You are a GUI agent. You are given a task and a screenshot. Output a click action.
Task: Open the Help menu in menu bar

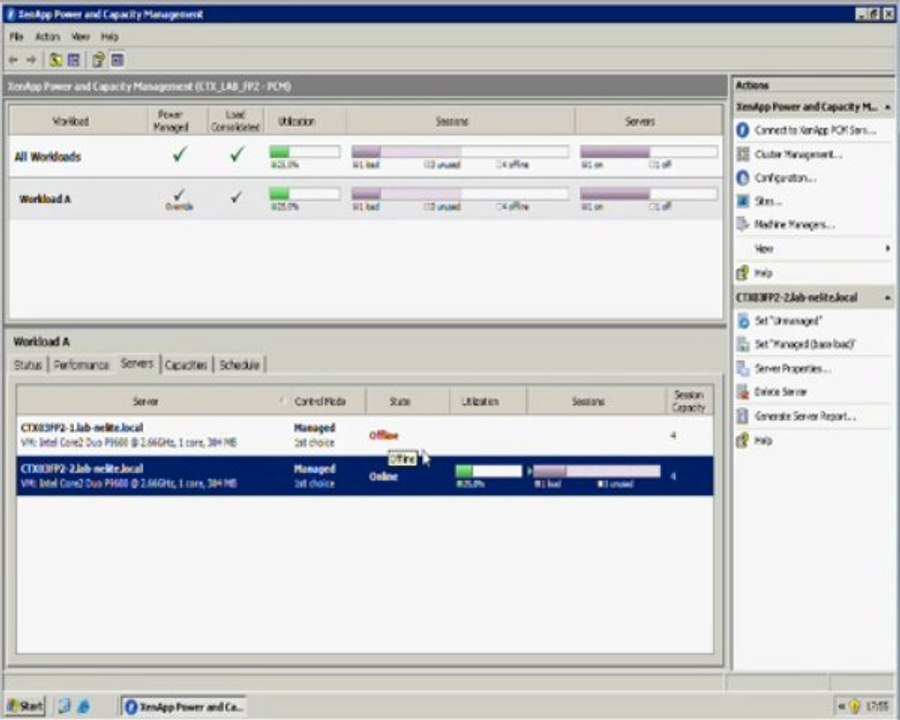point(110,37)
